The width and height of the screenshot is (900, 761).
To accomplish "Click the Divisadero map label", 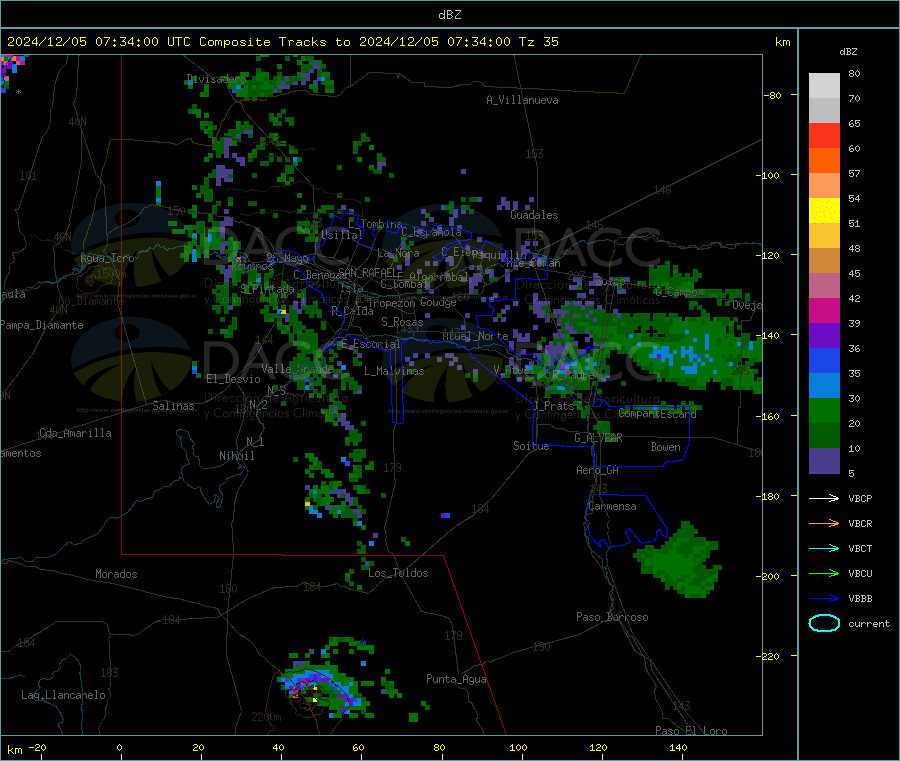I will (x=216, y=79).
